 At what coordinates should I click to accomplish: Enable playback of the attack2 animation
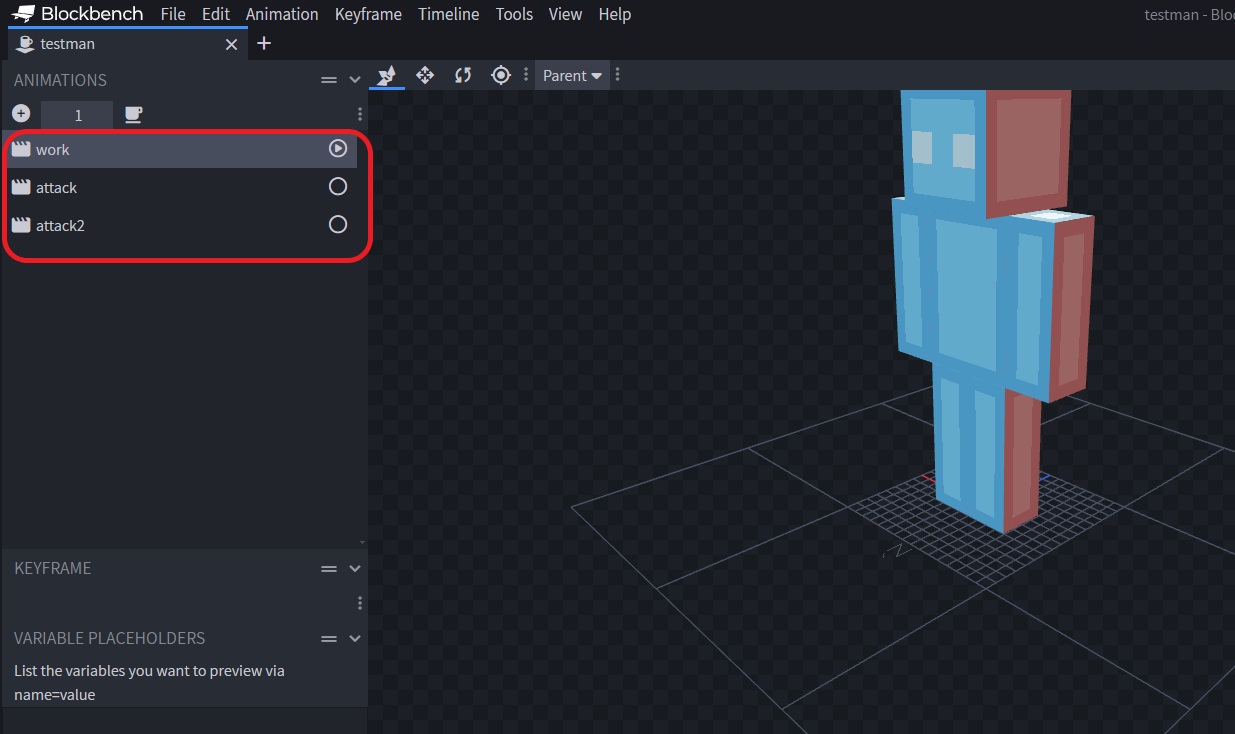click(337, 224)
